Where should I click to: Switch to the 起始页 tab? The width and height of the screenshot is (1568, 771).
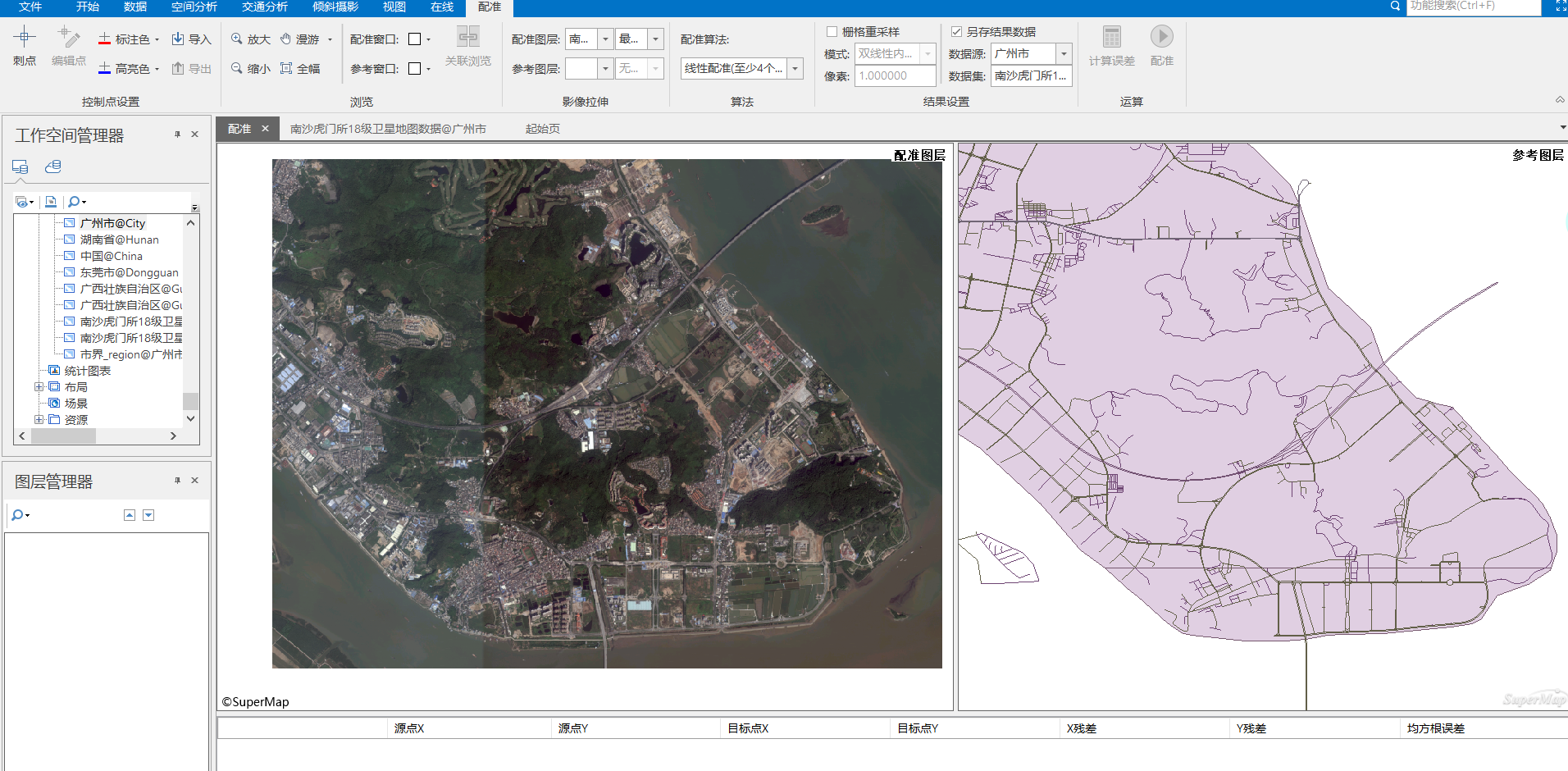[541, 128]
